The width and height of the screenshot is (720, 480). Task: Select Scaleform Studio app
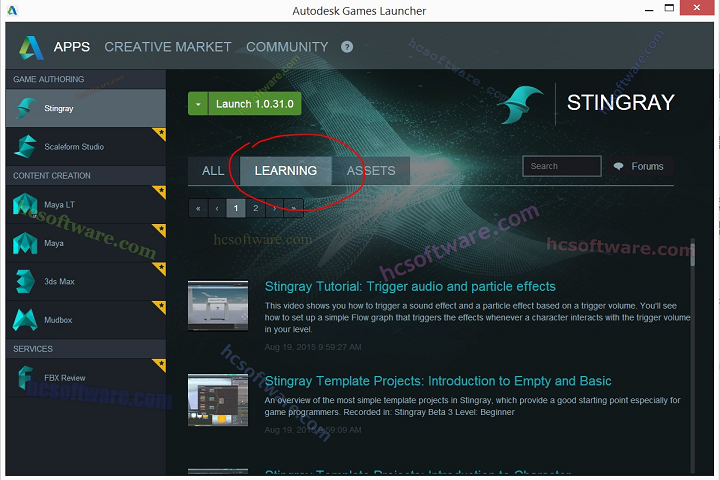[x=86, y=147]
